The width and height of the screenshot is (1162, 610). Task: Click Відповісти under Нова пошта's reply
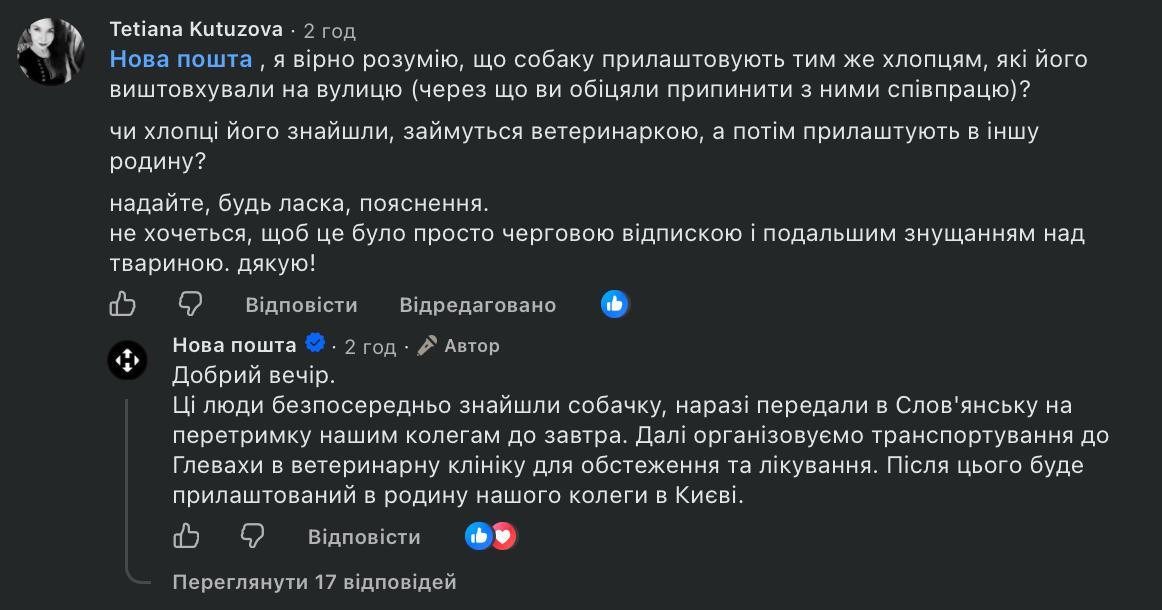point(364,537)
